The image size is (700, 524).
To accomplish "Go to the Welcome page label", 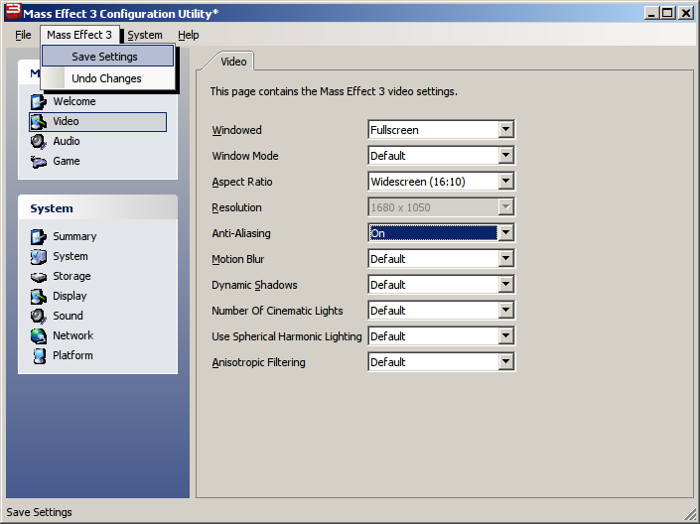I will tap(74, 101).
